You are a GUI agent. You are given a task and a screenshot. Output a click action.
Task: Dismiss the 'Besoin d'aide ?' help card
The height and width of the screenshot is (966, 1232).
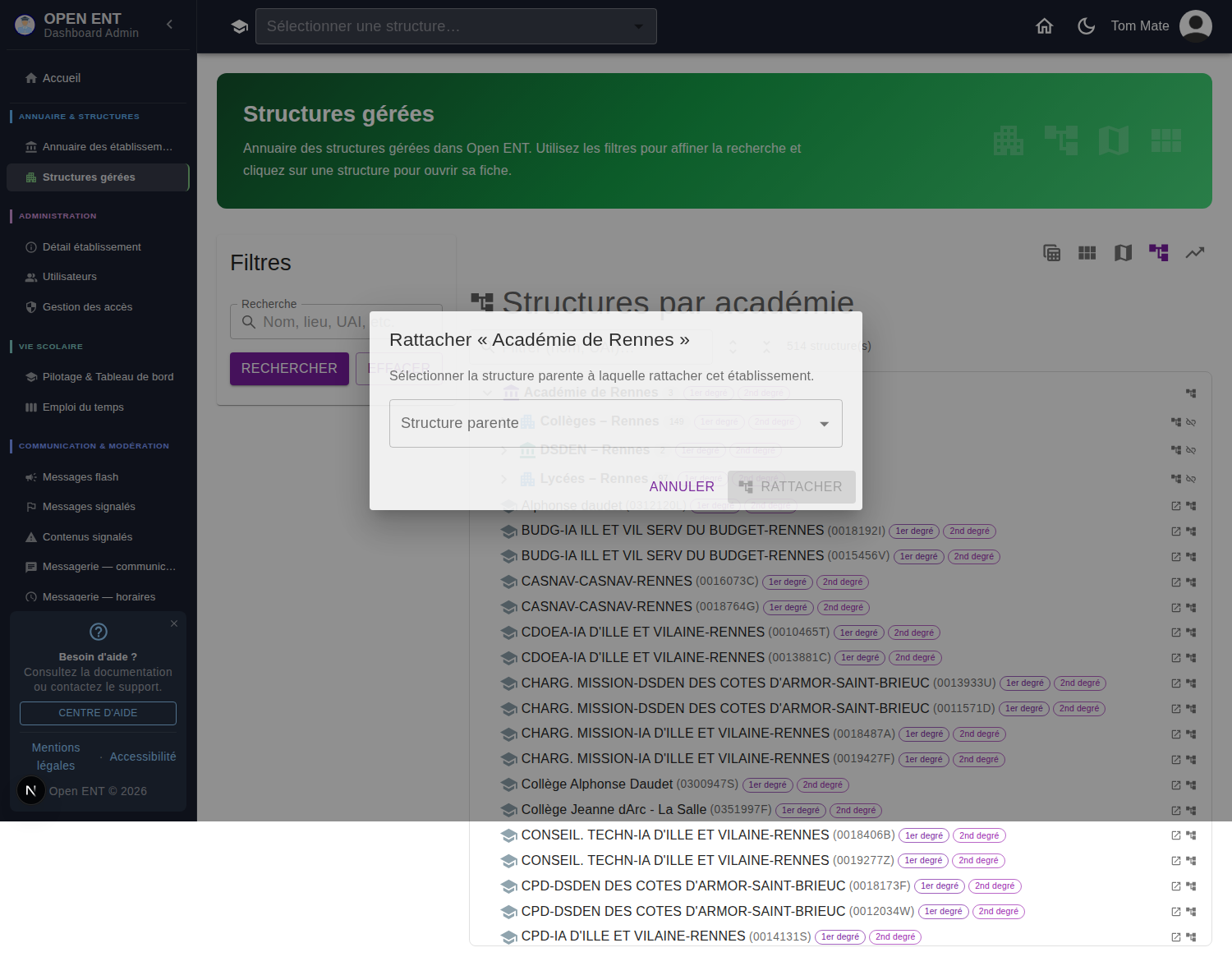click(174, 623)
